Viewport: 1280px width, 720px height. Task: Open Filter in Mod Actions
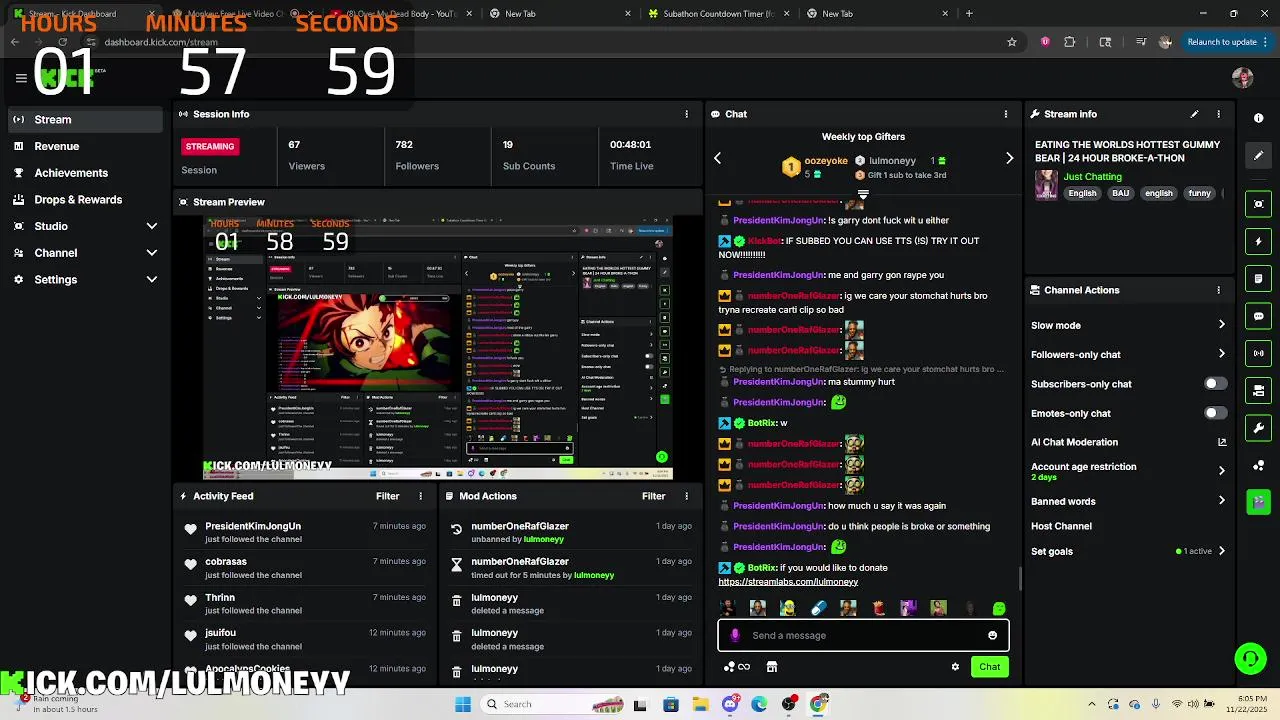[653, 496]
